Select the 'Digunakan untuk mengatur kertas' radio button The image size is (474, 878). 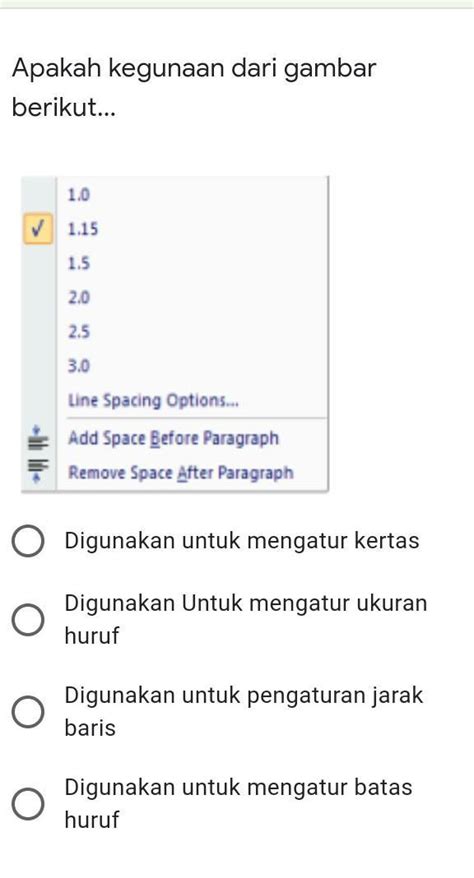click(x=28, y=541)
